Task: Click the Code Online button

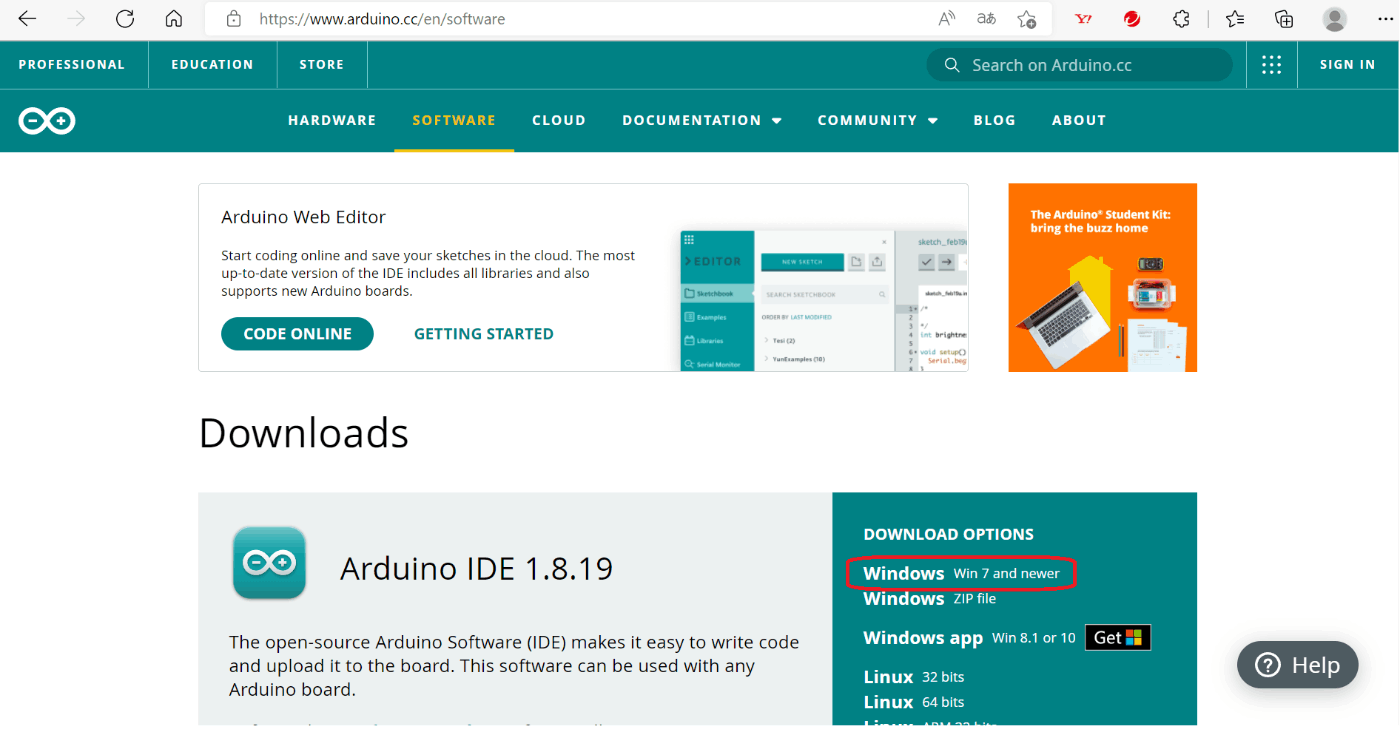Action: click(x=297, y=334)
